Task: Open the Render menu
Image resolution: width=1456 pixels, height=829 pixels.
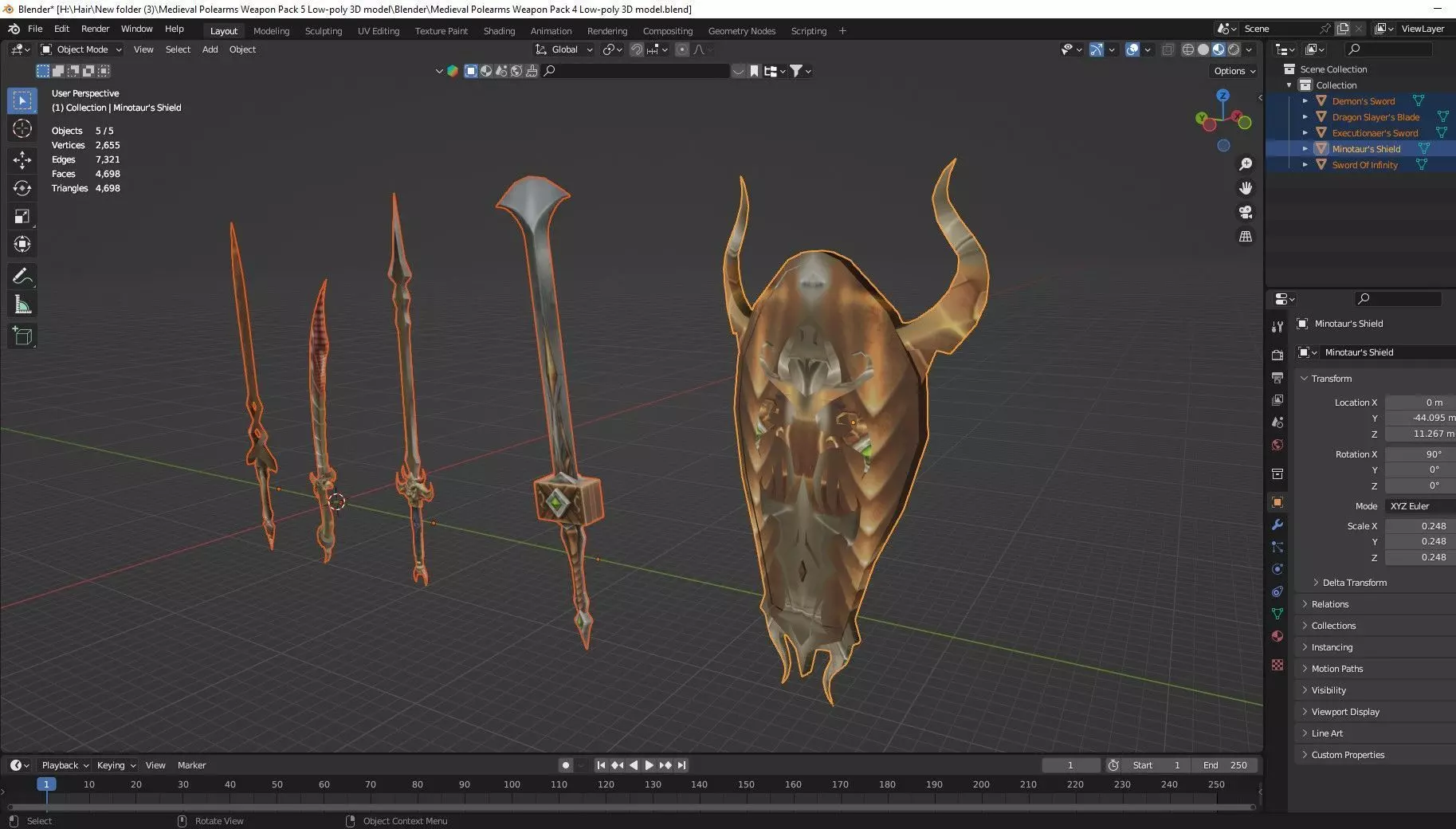Action: 95,29
